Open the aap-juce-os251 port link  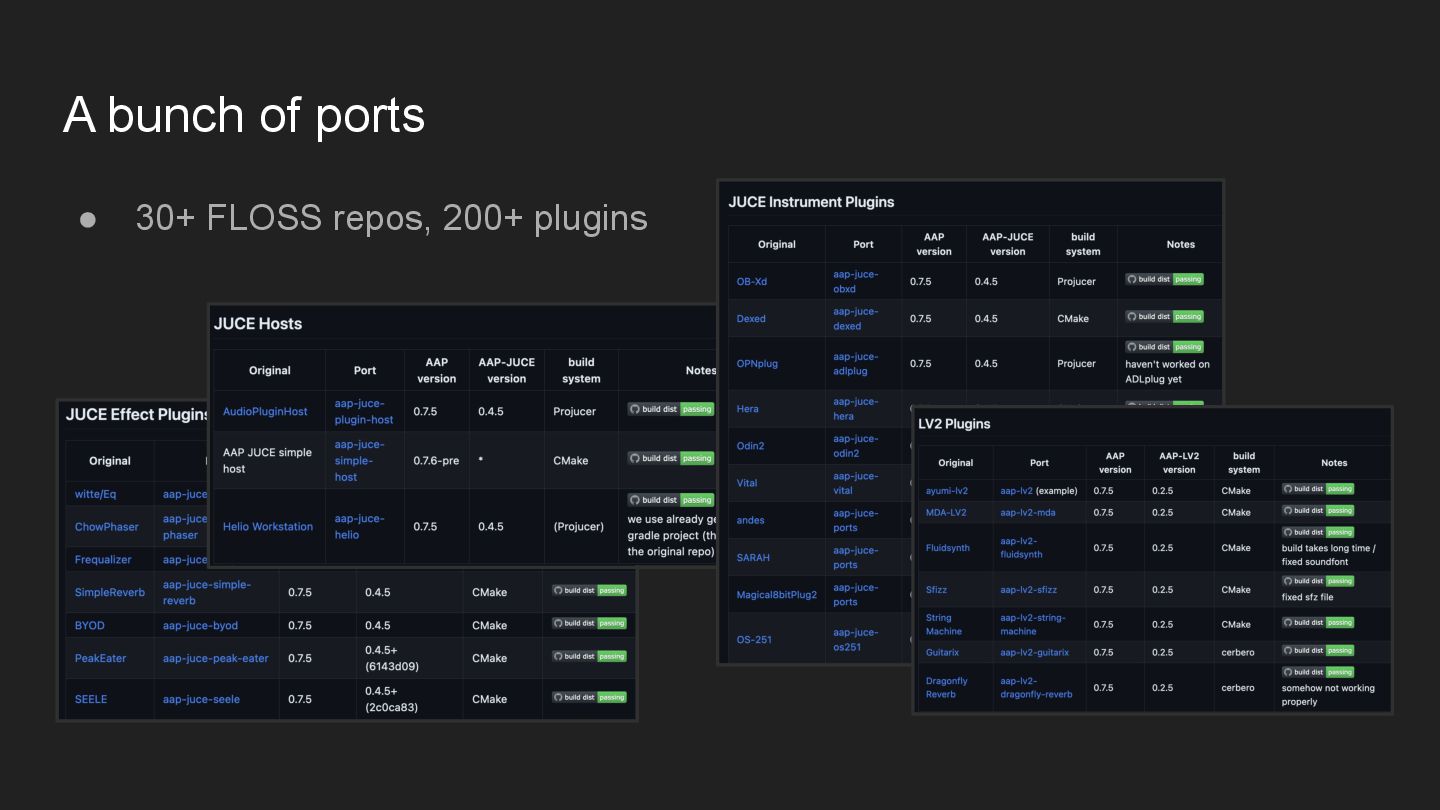pos(856,639)
